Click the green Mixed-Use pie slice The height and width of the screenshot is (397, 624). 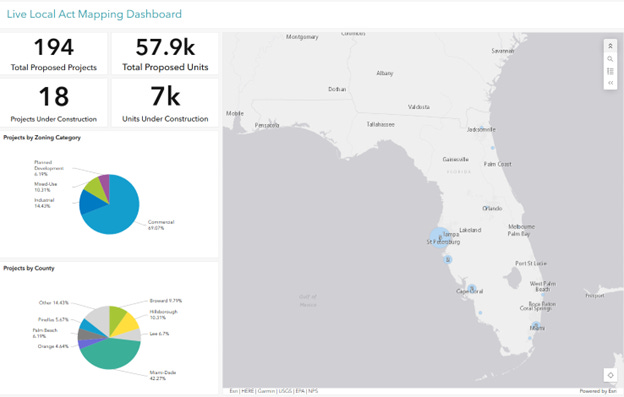96,188
